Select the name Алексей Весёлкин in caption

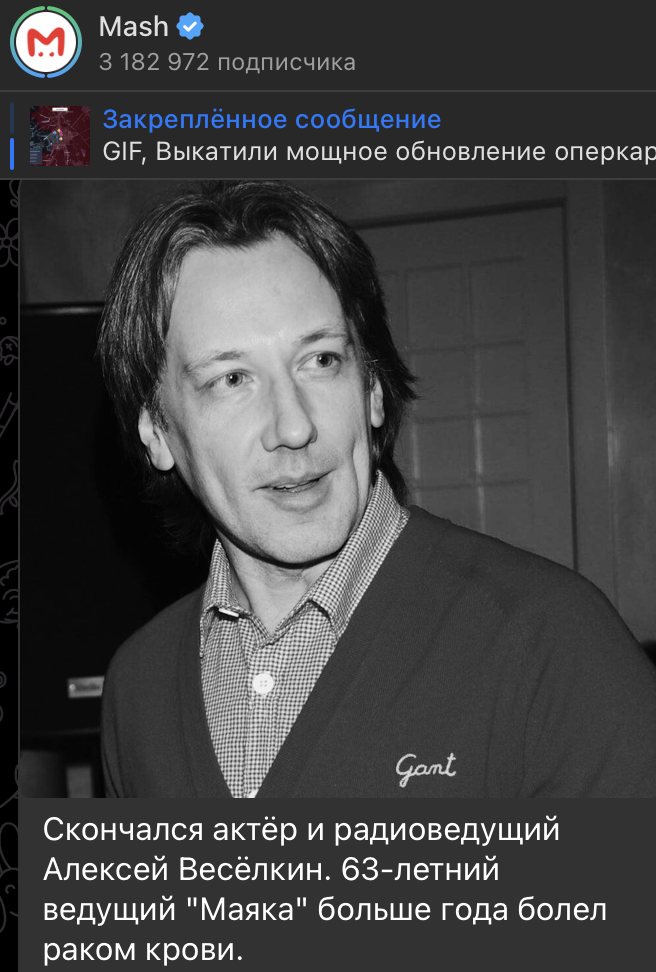tap(185, 871)
